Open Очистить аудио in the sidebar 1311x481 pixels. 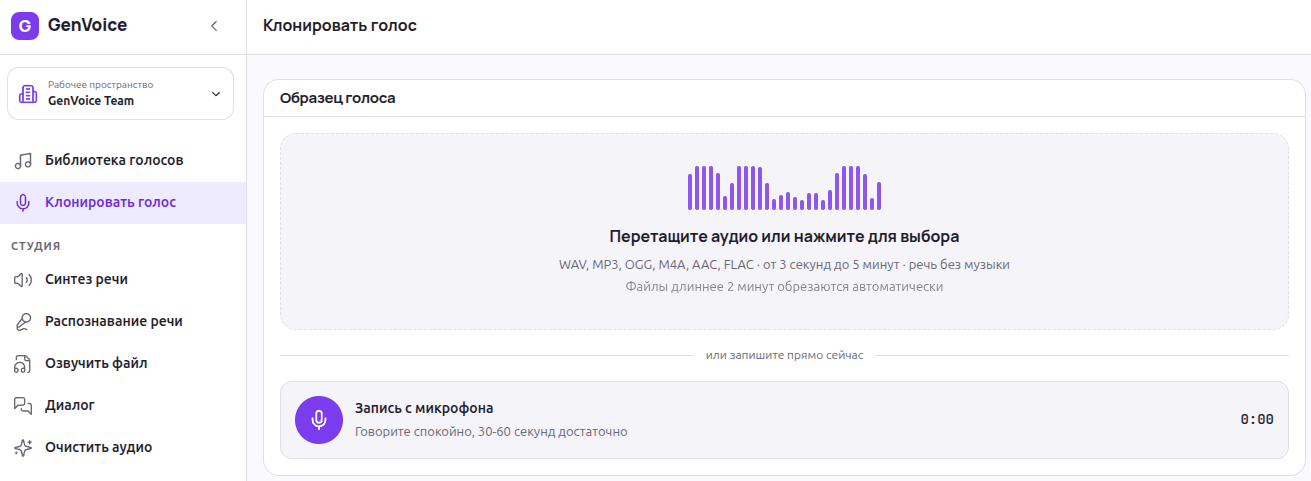123,448
